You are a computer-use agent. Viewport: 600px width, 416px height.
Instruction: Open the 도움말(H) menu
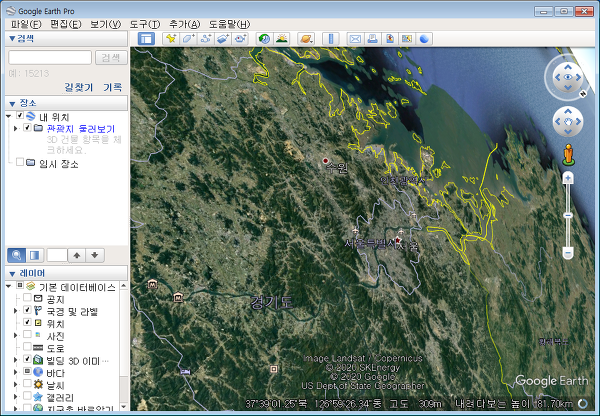coord(229,24)
